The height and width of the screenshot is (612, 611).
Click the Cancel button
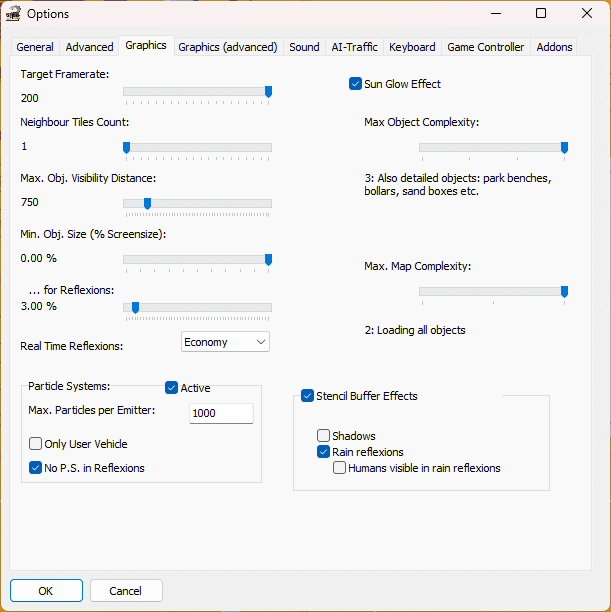coord(126,590)
